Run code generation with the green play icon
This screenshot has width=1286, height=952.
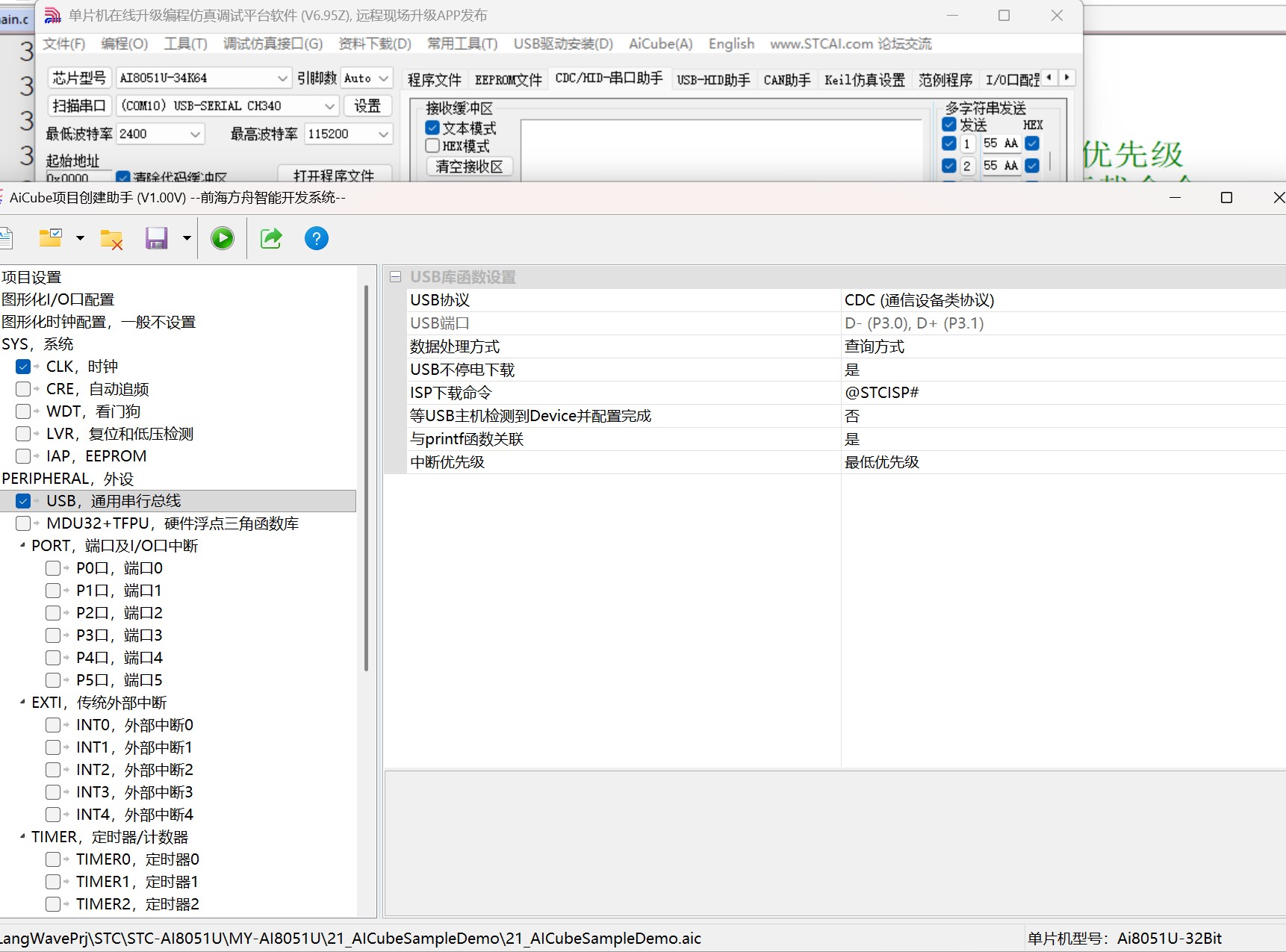click(x=222, y=237)
